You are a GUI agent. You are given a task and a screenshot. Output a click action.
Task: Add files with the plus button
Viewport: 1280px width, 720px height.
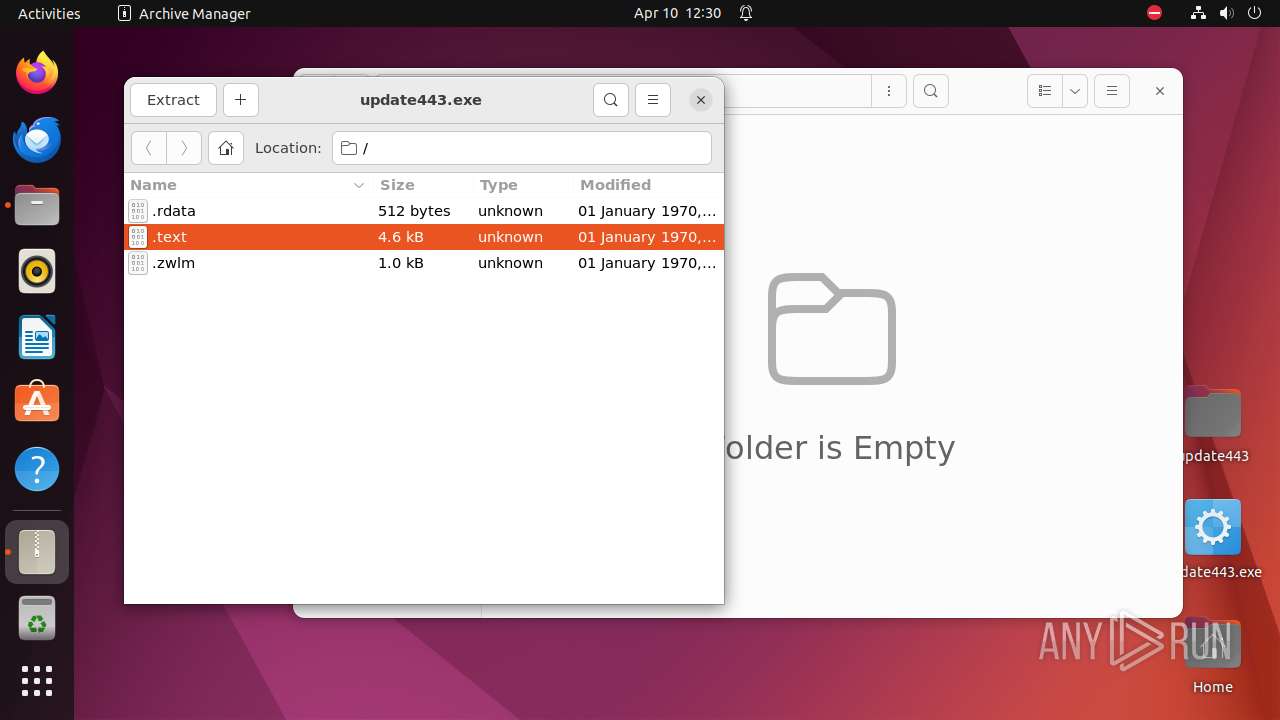[241, 100]
